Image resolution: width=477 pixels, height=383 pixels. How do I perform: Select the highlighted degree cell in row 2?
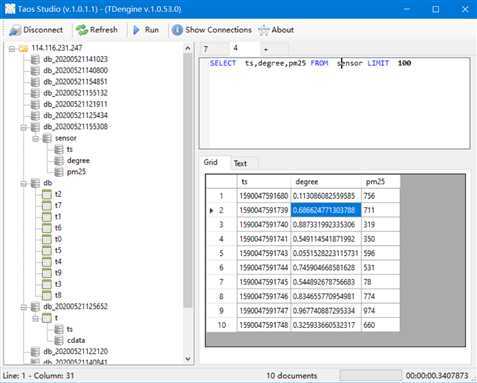[326, 210]
